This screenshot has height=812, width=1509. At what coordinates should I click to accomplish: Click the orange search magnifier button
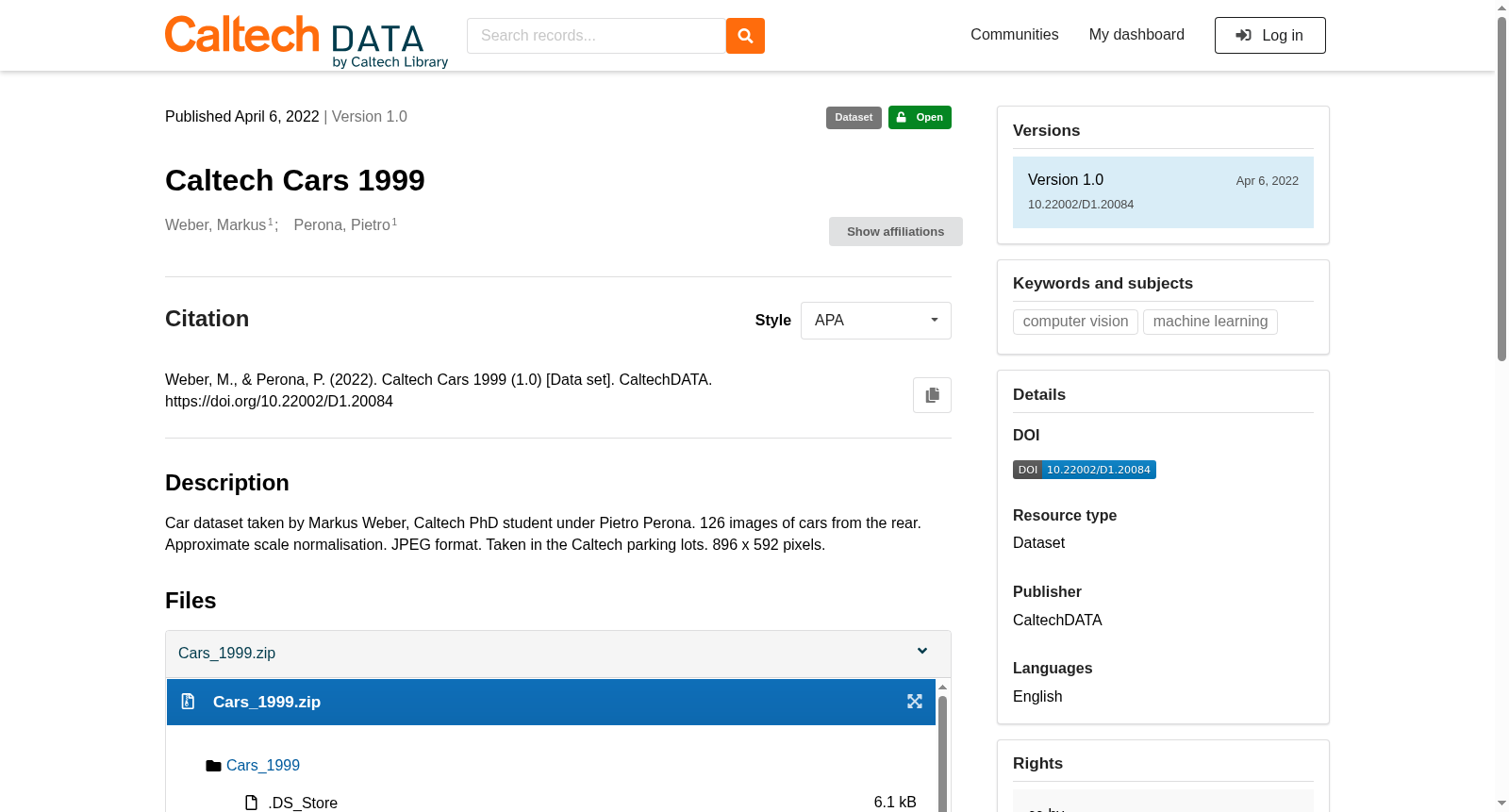[x=745, y=36]
